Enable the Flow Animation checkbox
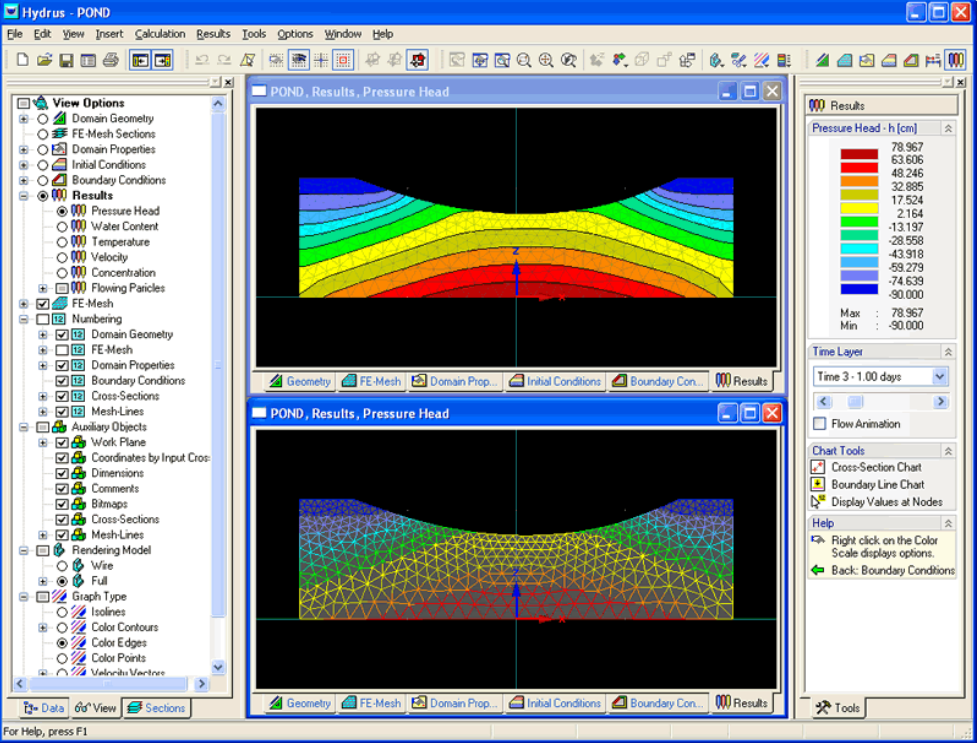Image resolution: width=977 pixels, height=743 pixels. [819, 424]
